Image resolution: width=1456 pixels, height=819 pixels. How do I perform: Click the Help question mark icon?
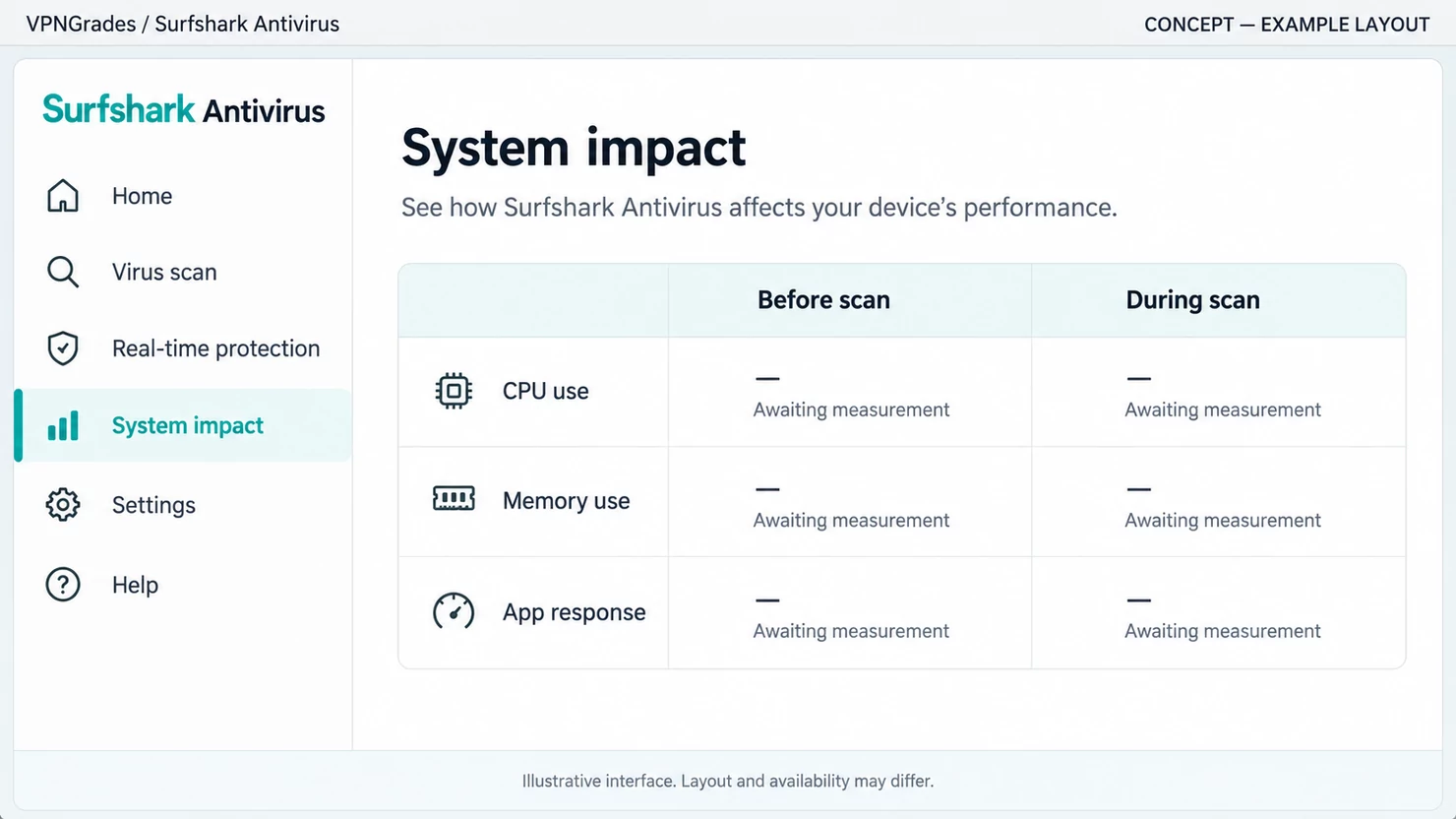click(x=63, y=585)
